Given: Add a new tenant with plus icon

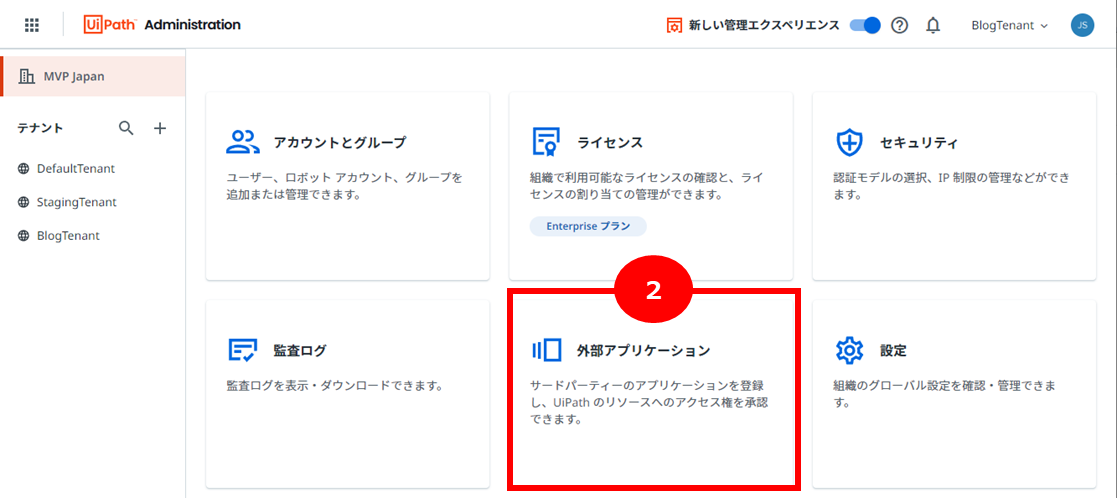Looking at the screenshot, I should pyautogui.click(x=160, y=128).
